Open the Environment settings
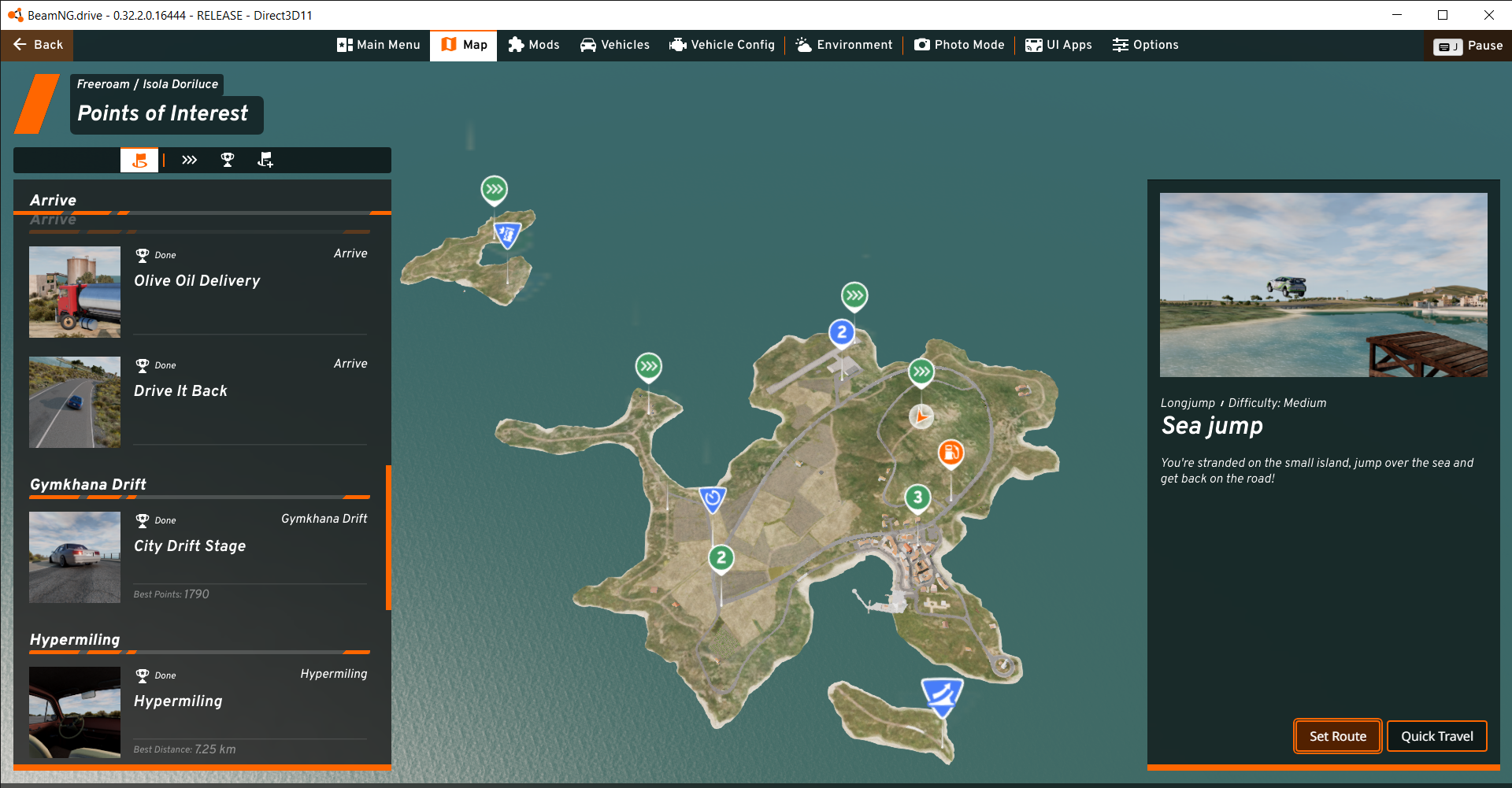The image size is (1512, 788). 844,45
